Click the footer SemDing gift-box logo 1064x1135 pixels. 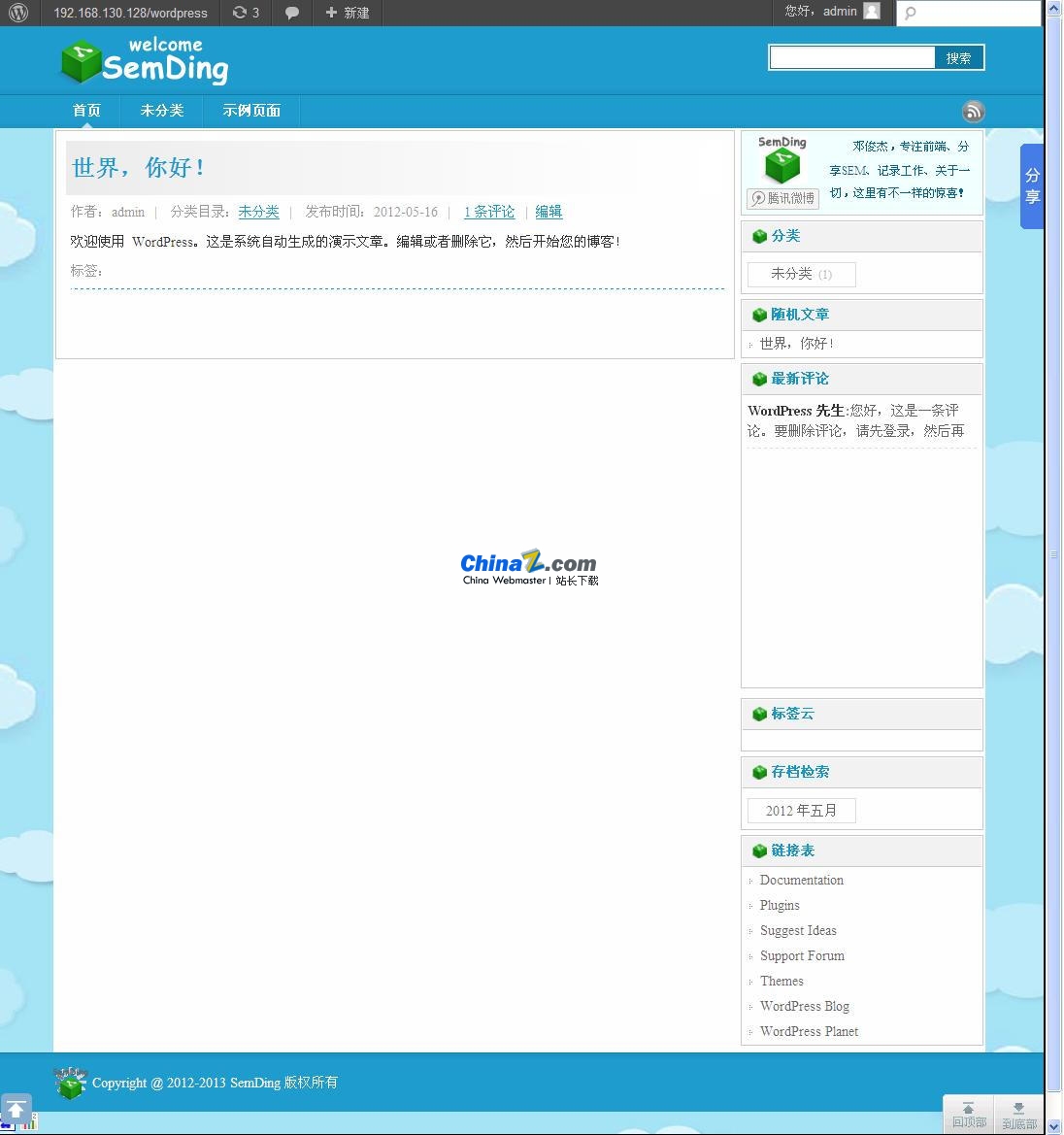click(70, 1083)
